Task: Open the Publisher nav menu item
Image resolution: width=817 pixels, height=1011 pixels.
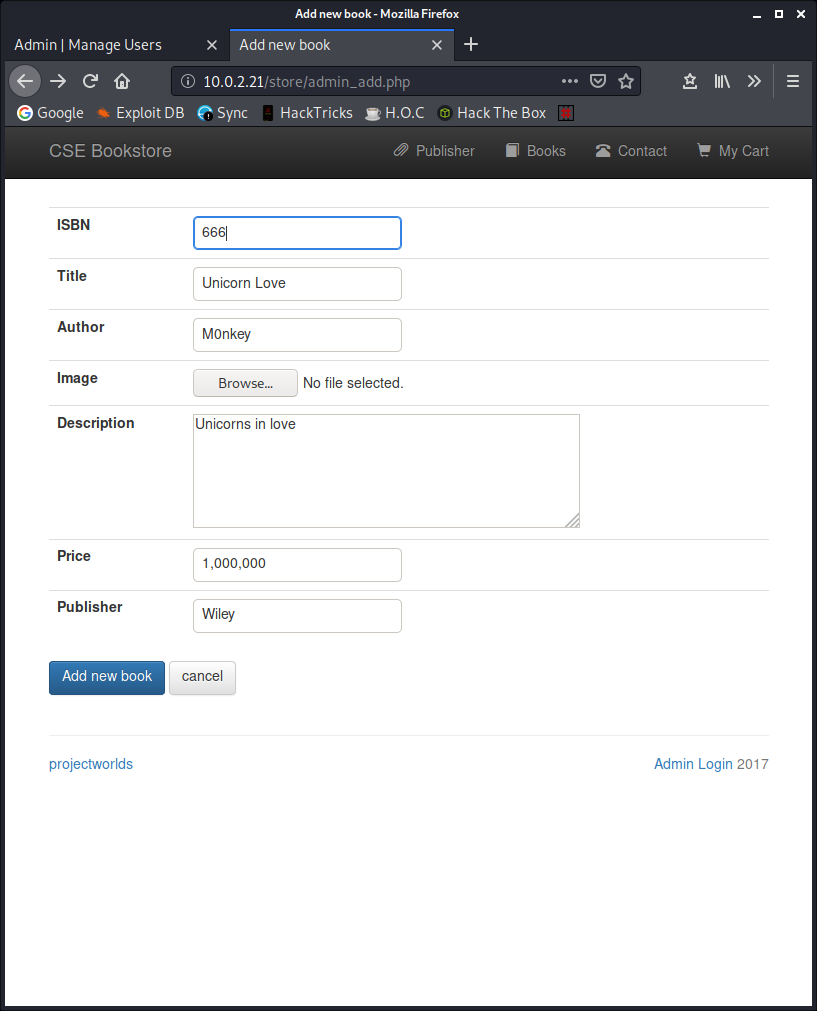Action: pos(434,151)
